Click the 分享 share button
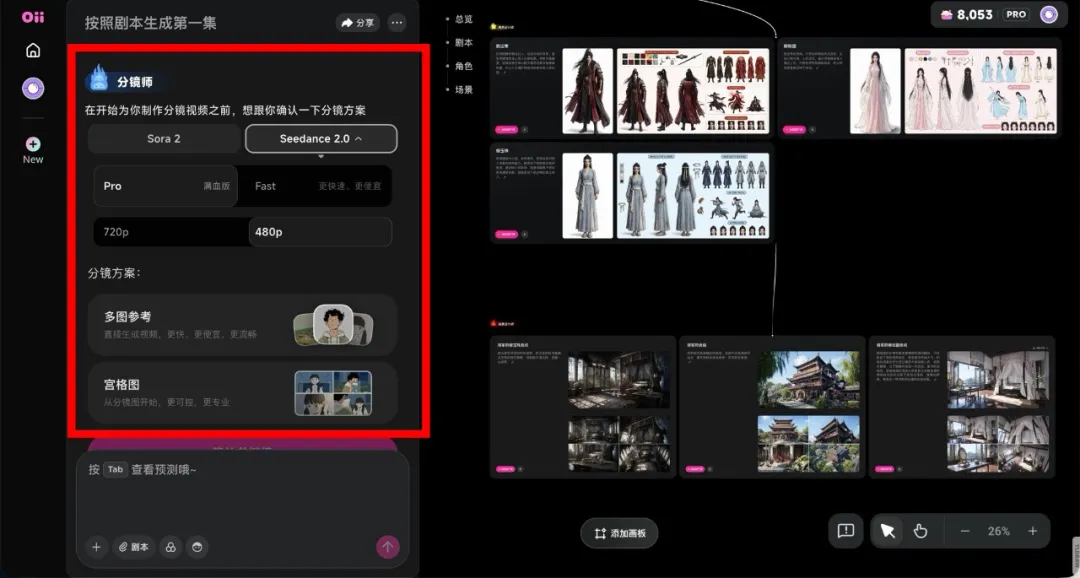1080x578 pixels. pyautogui.click(x=357, y=23)
